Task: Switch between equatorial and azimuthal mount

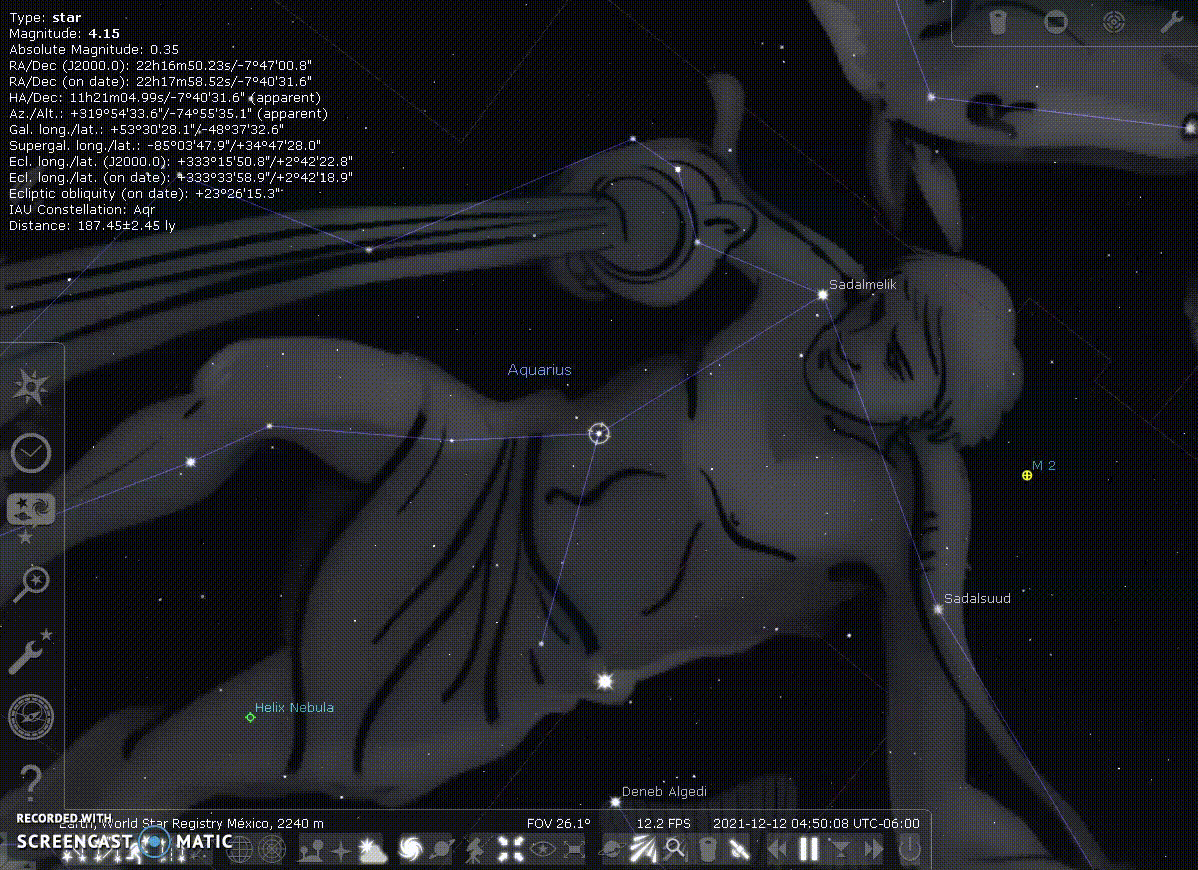Action: point(475,849)
